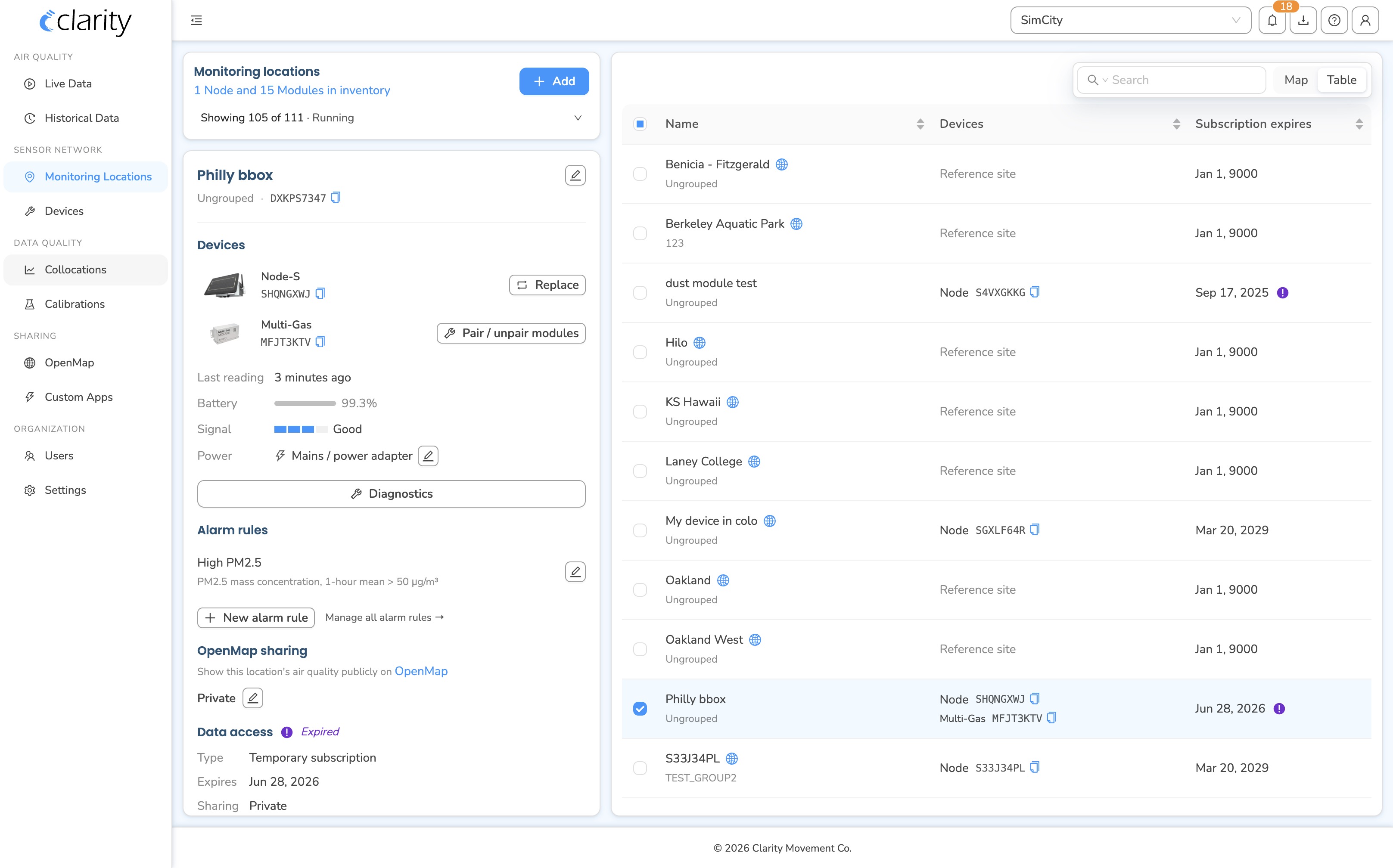Expand the Showing 105 of 111 Running filter

391,118
